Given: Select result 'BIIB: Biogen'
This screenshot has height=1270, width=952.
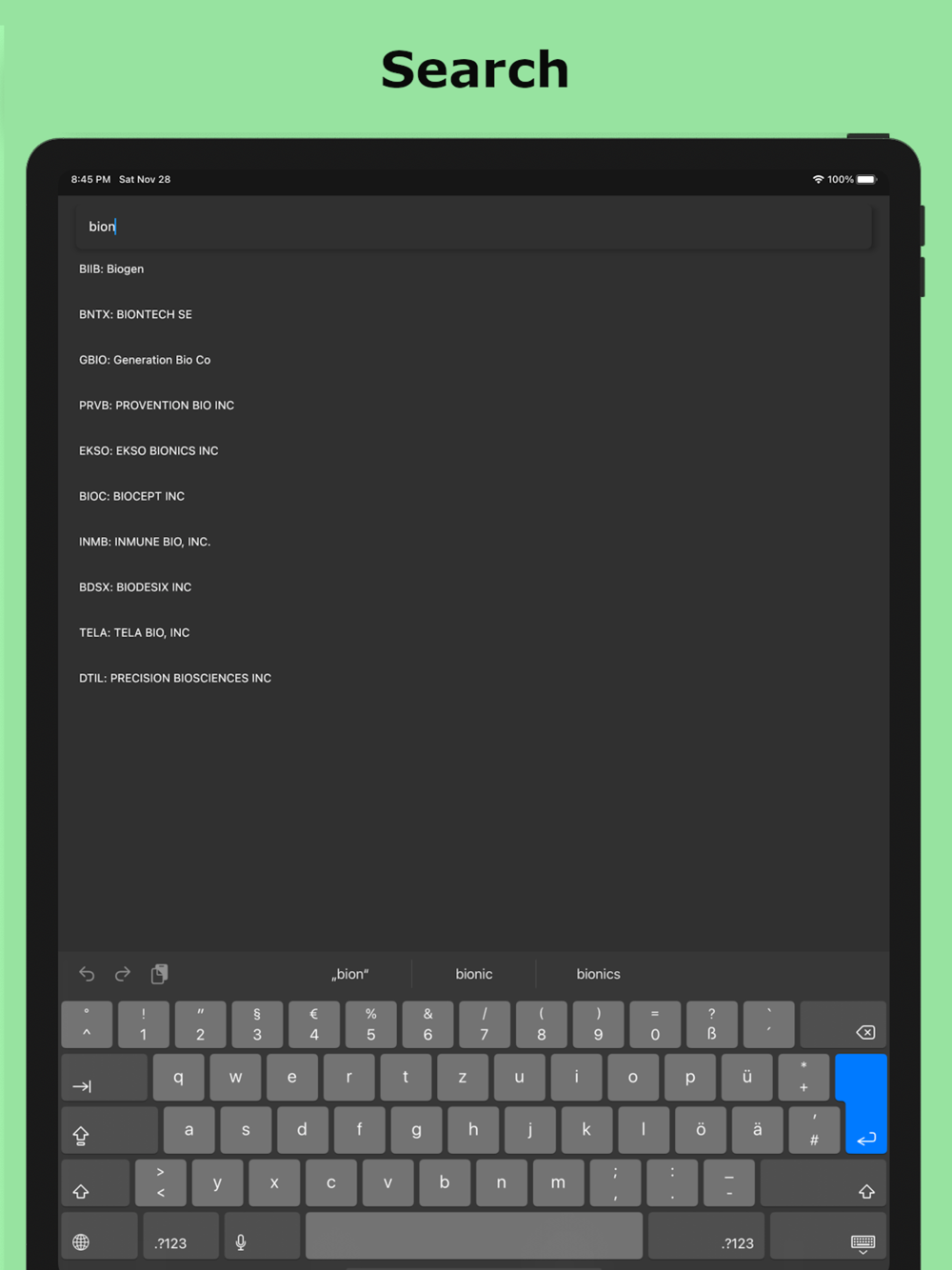Looking at the screenshot, I should (x=111, y=268).
